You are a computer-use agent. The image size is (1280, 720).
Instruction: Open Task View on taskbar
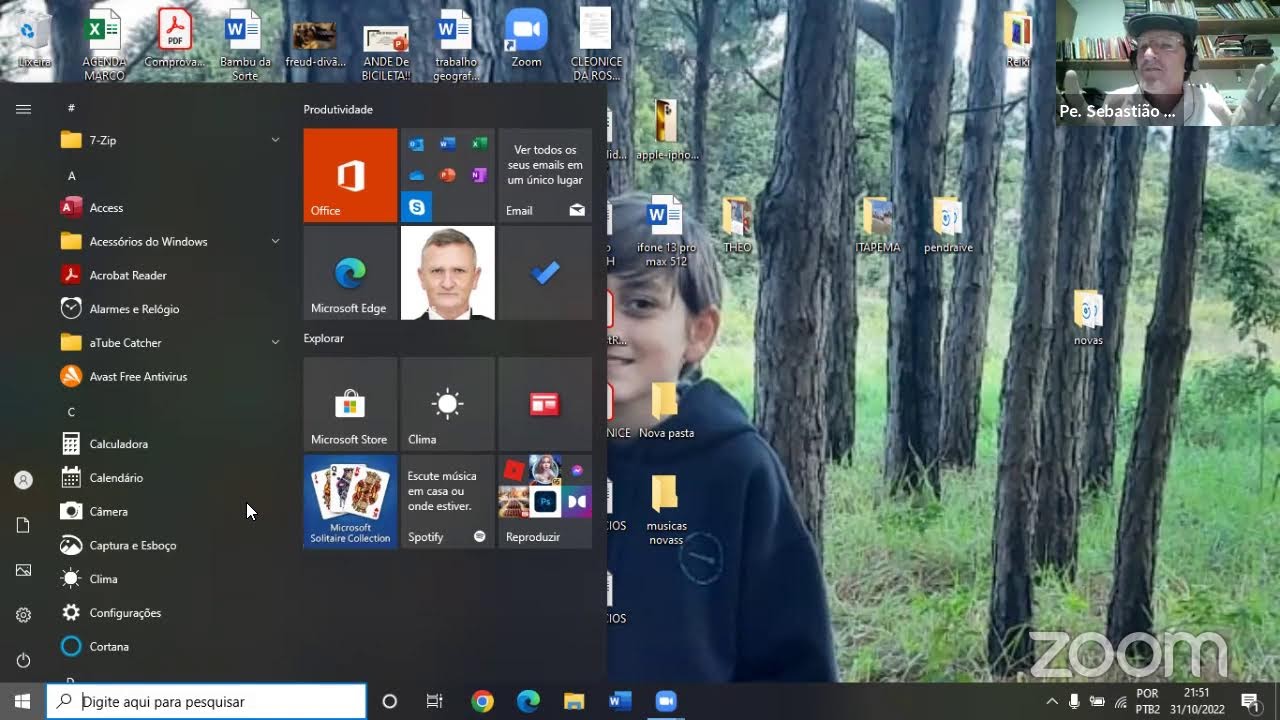point(434,701)
